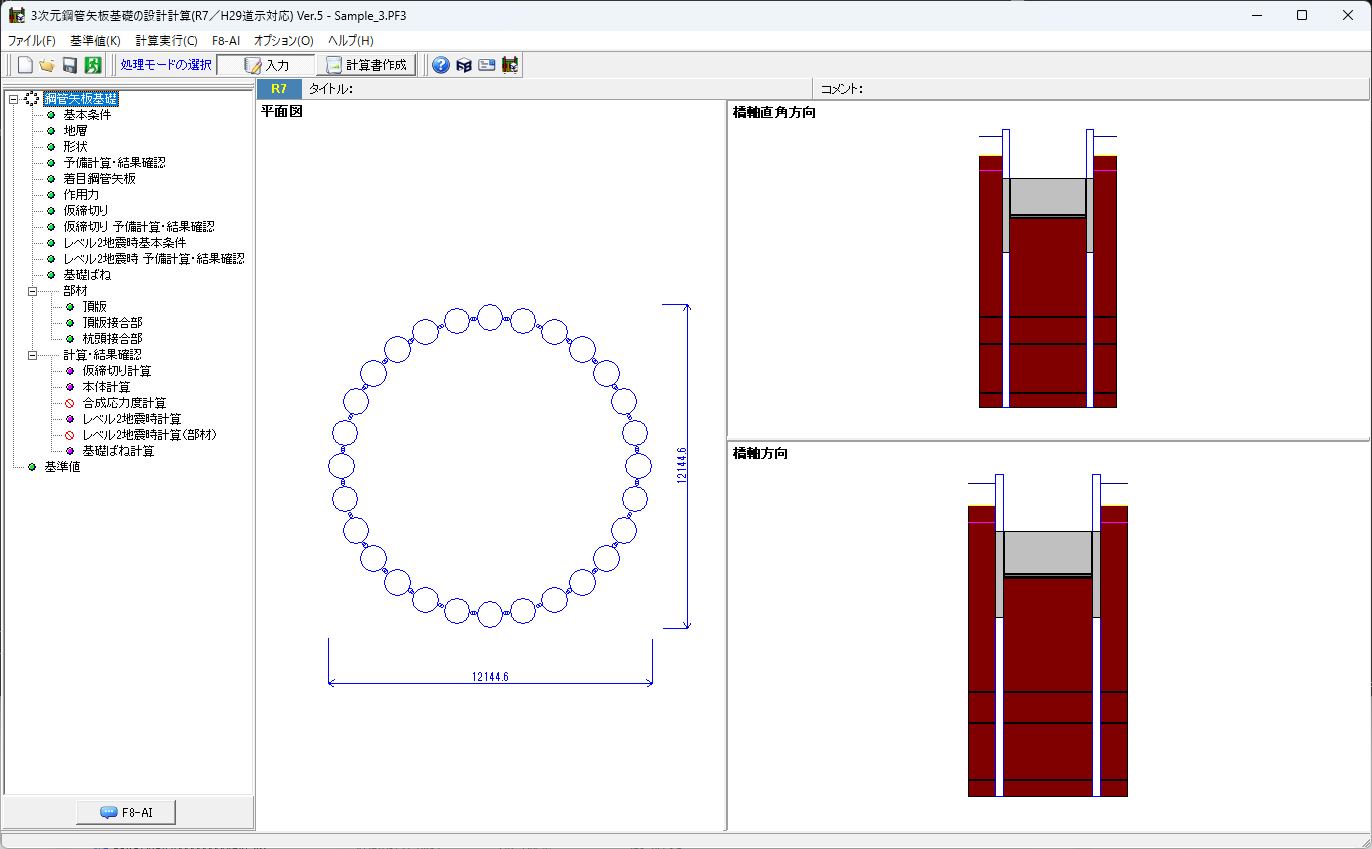
Task: Click the Open file folder icon
Action: tap(47, 65)
